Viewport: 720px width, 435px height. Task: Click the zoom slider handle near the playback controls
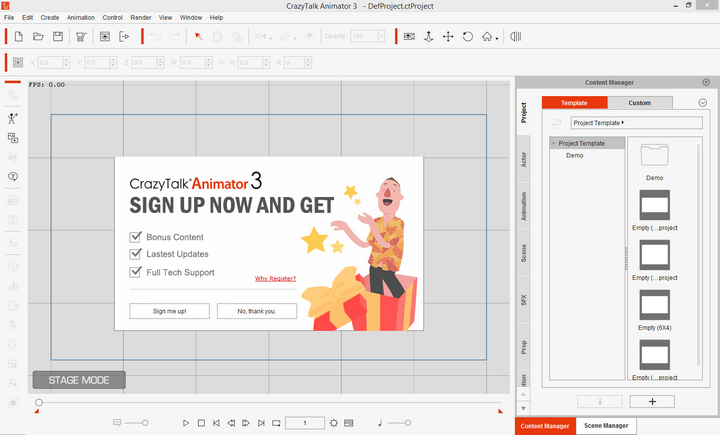[145, 423]
